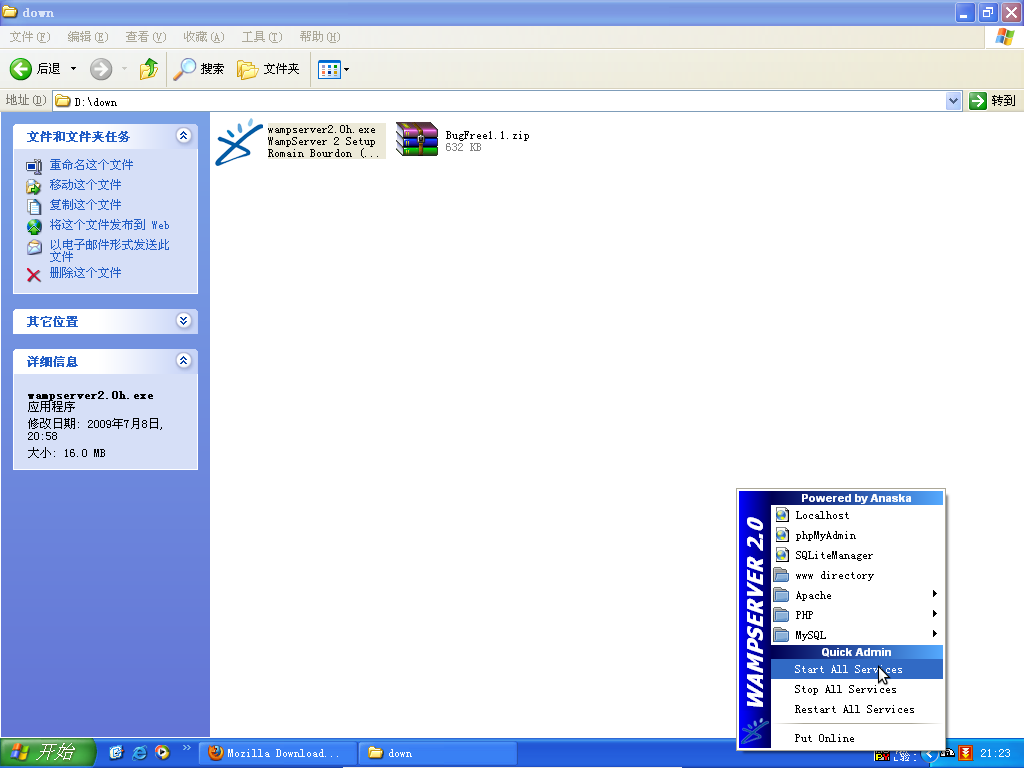Click the 以电子邮件形式发送此文件 link

point(110,250)
